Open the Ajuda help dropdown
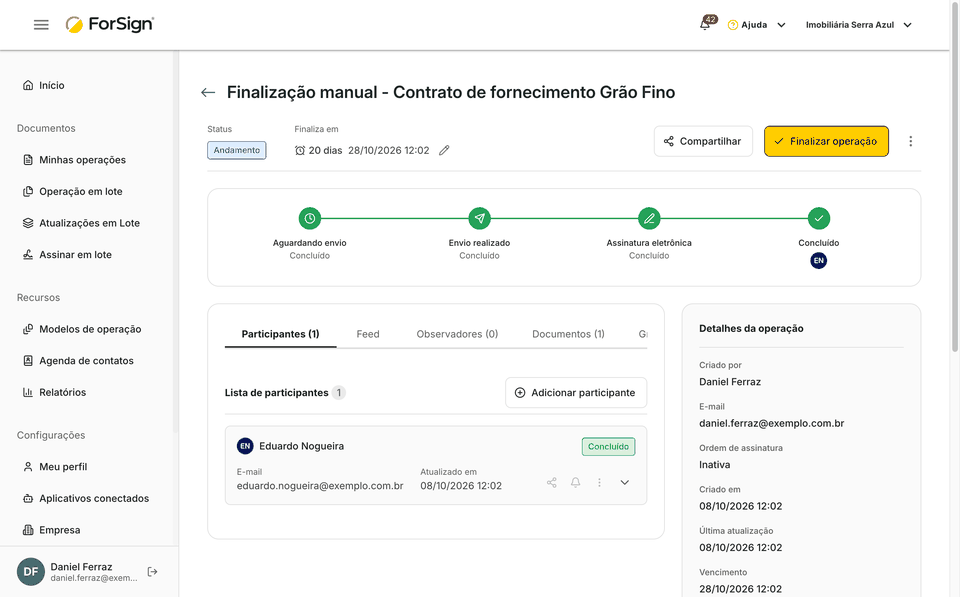 (756, 25)
